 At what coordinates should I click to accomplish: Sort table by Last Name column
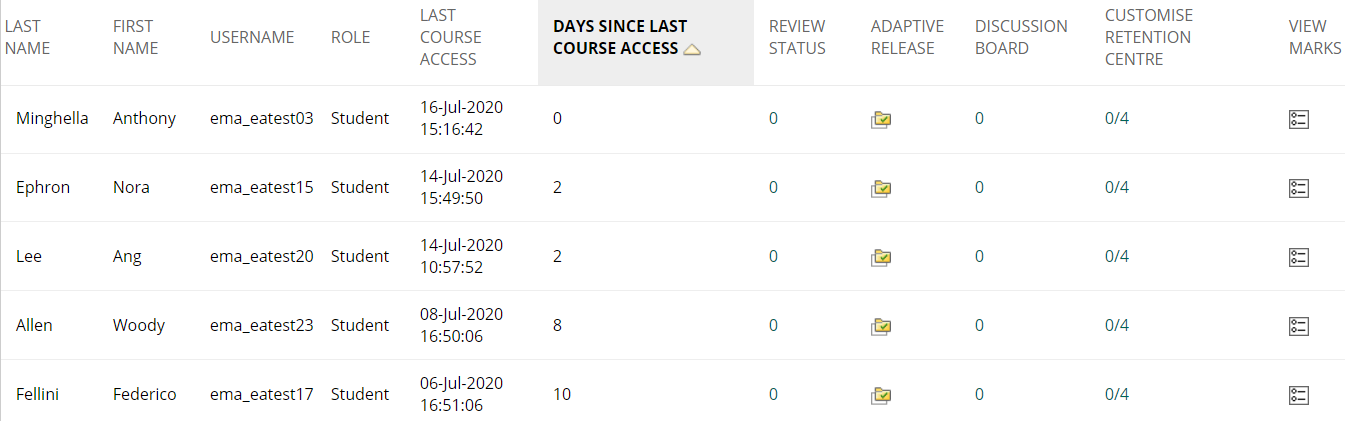click(x=27, y=37)
